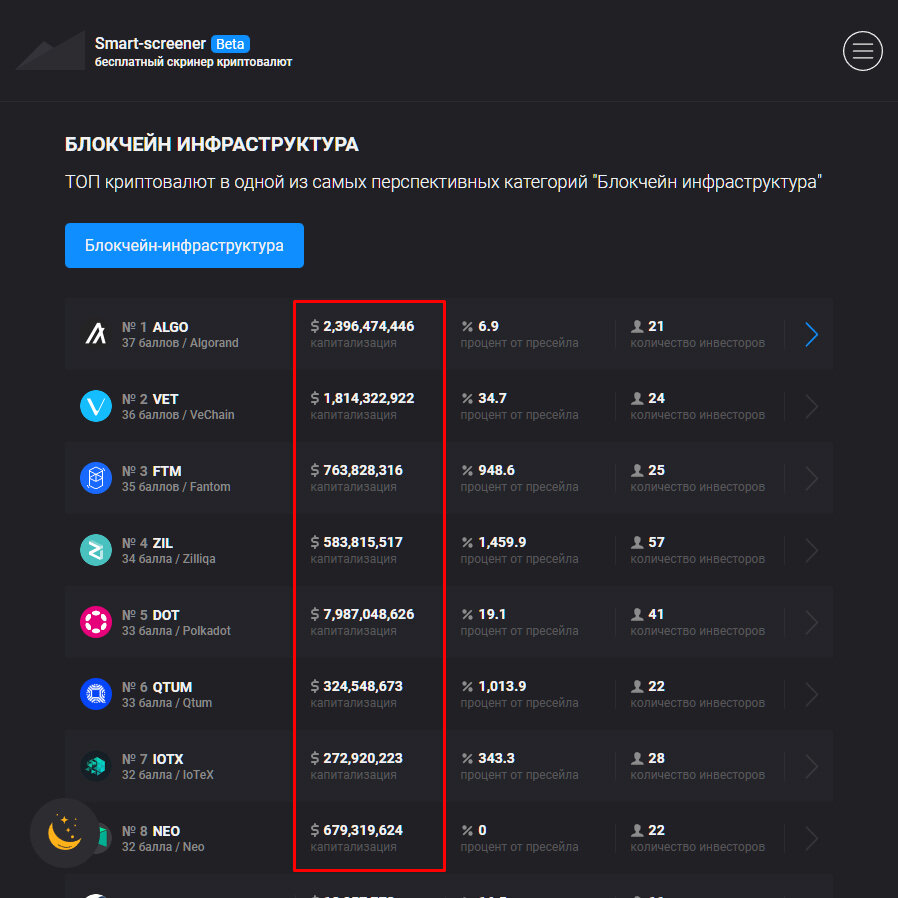Click ZIL investor count 57
Image resolution: width=898 pixels, height=898 pixels.
(x=656, y=542)
